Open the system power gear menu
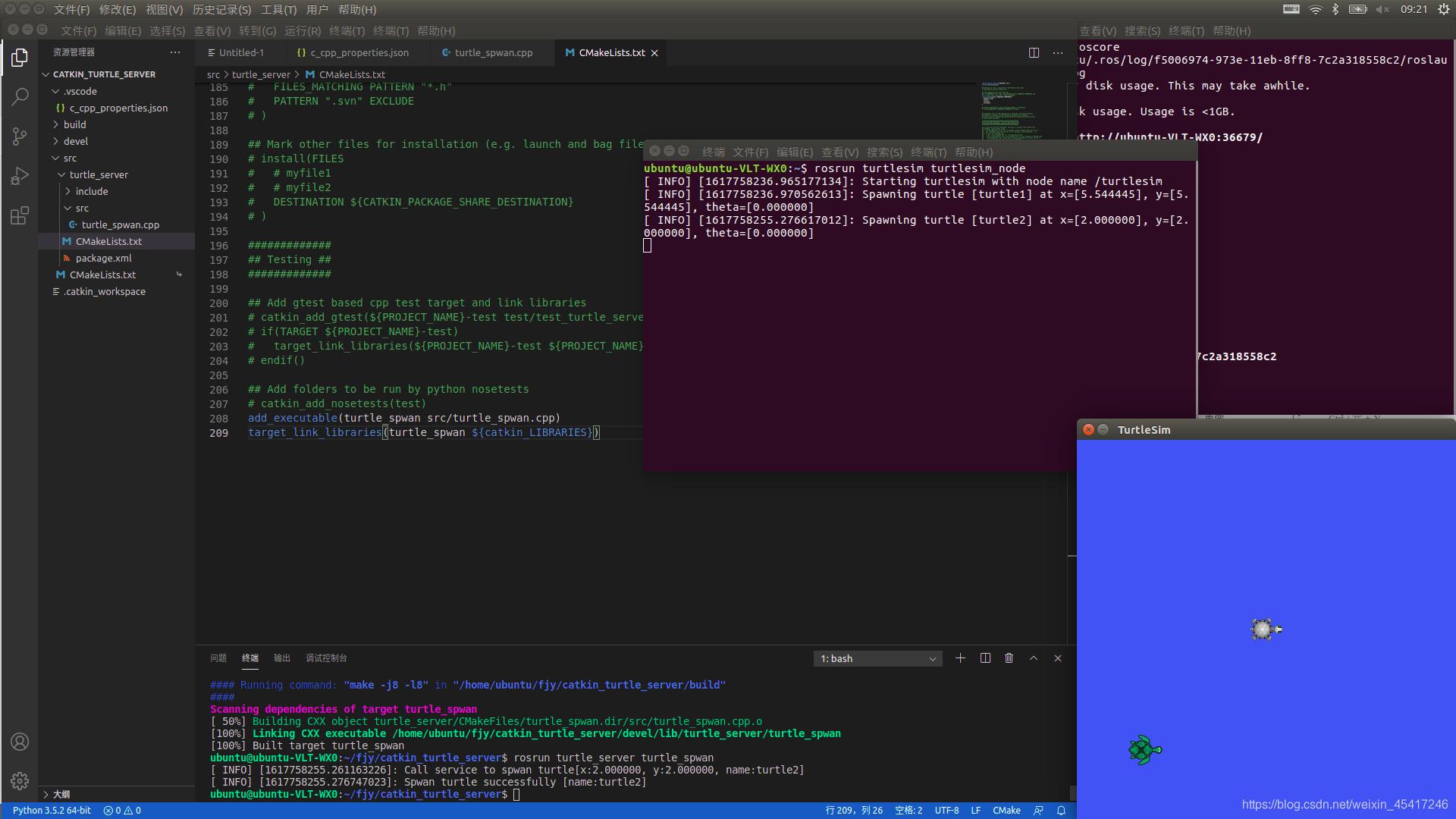 [1444, 9]
